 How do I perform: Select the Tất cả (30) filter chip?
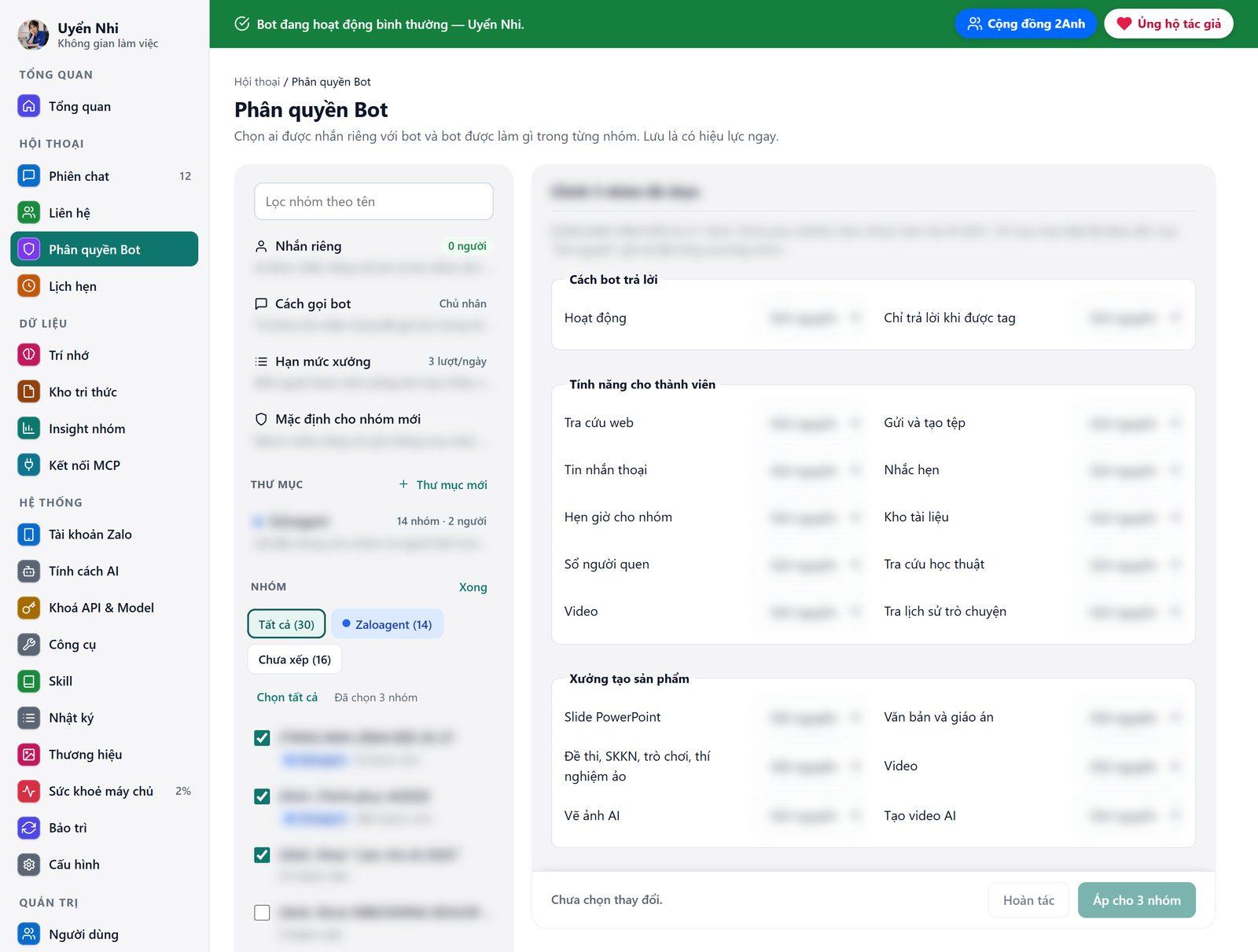click(x=286, y=624)
